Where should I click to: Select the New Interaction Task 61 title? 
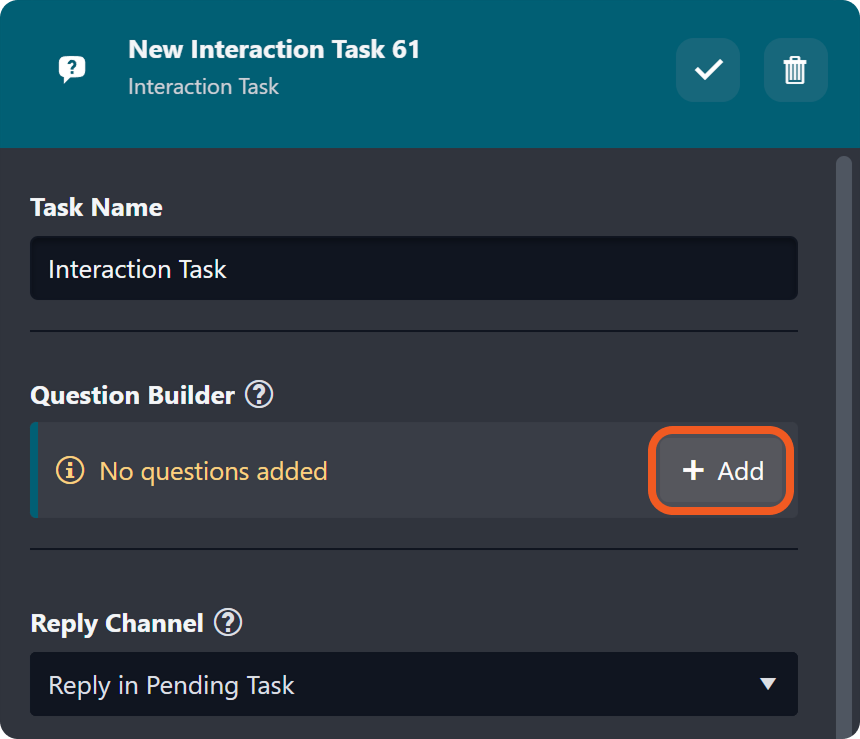pos(274,49)
